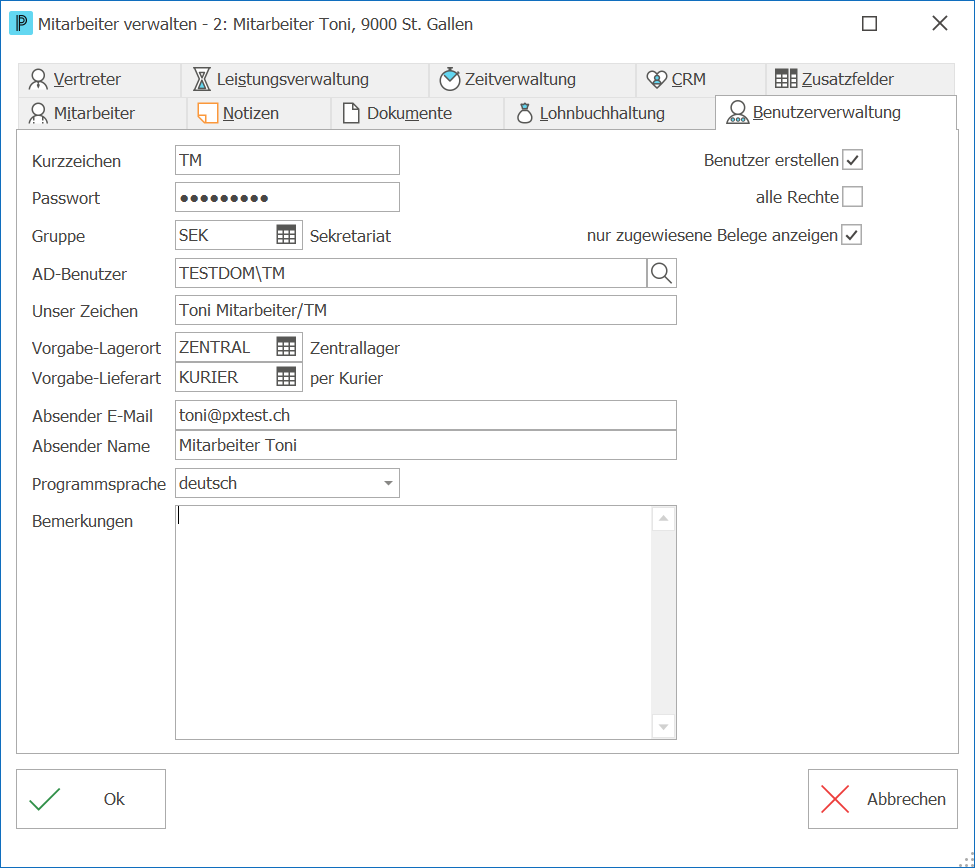The width and height of the screenshot is (975, 868).
Task: Click into the Kurzzeichen field
Action: [287, 160]
